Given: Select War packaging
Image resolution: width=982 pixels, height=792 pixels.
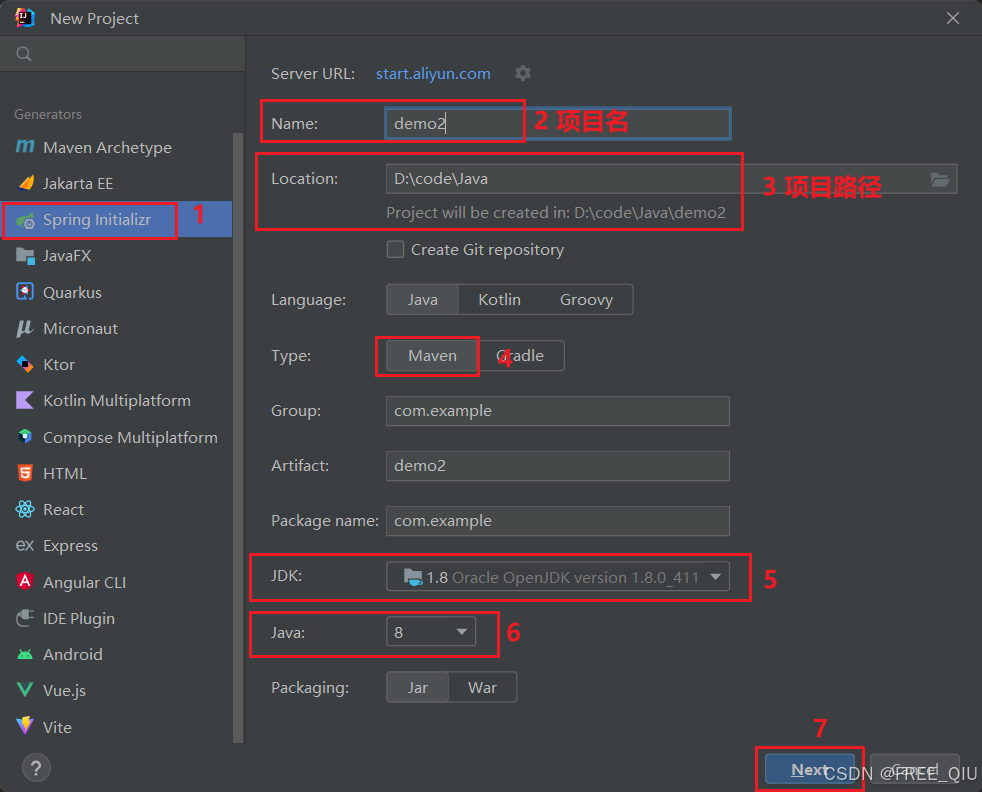Looking at the screenshot, I should (482, 687).
